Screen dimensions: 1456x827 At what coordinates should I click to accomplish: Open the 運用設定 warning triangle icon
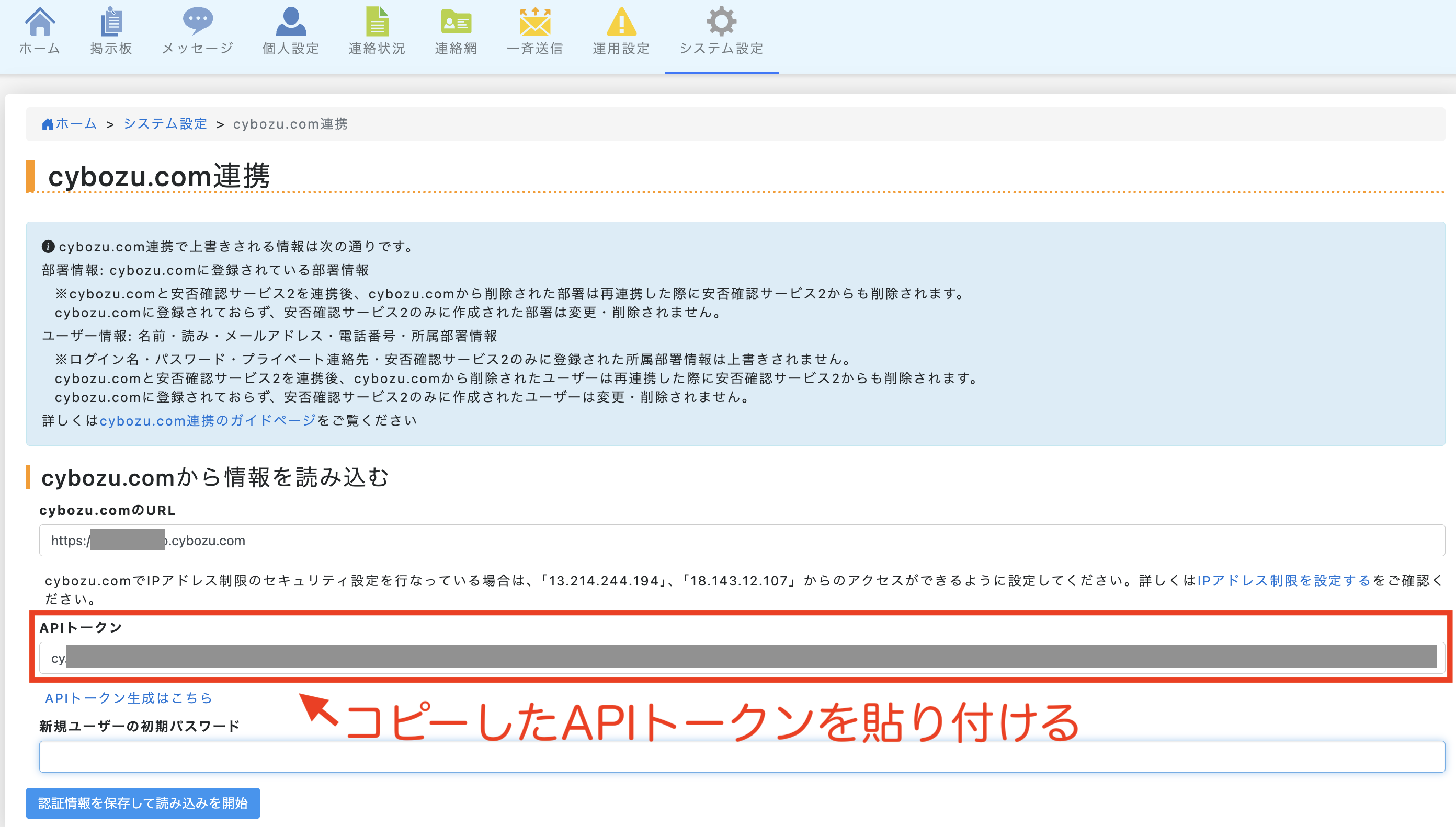621,21
